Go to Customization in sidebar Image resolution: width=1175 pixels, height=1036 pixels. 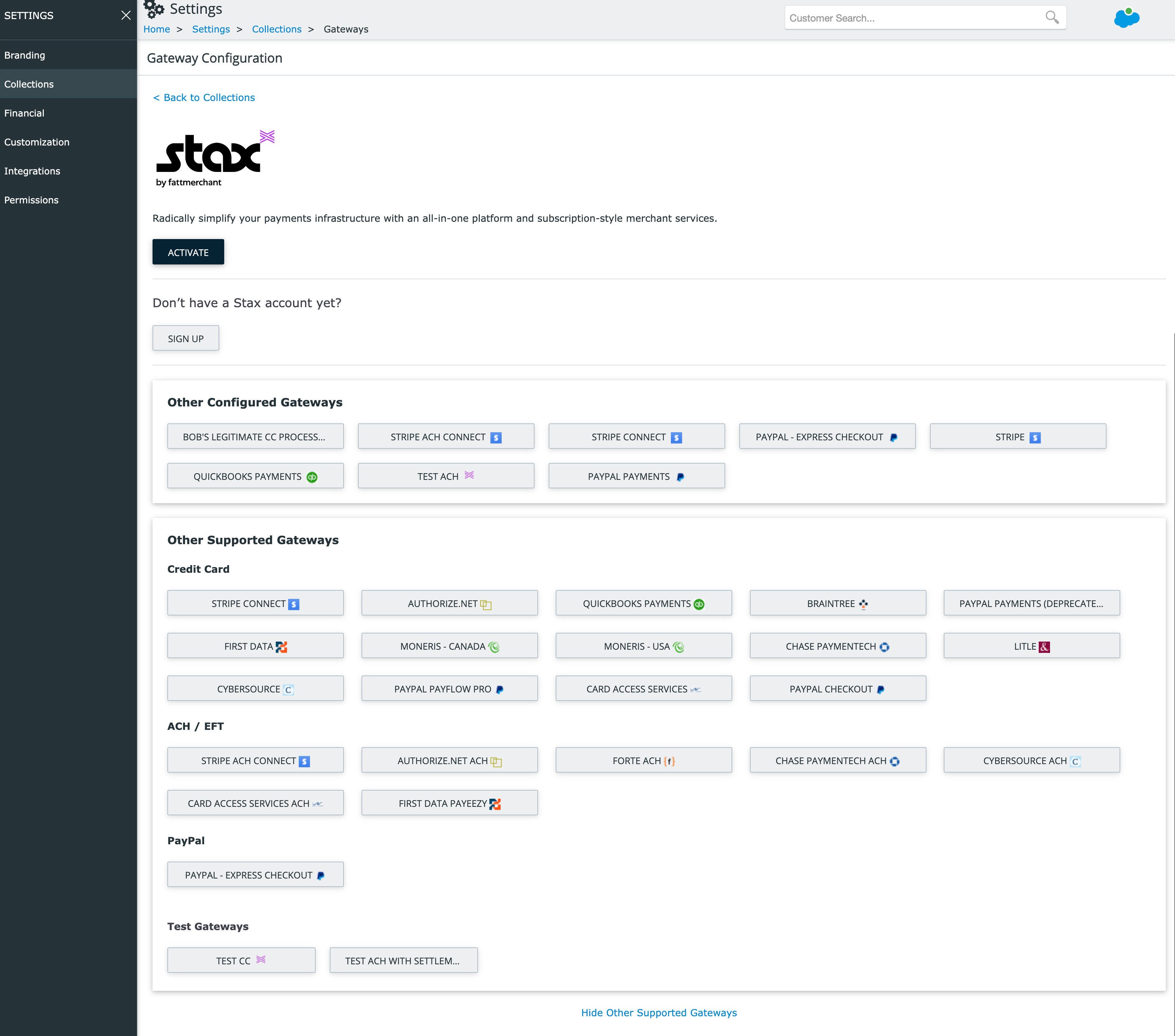click(68, 142)
